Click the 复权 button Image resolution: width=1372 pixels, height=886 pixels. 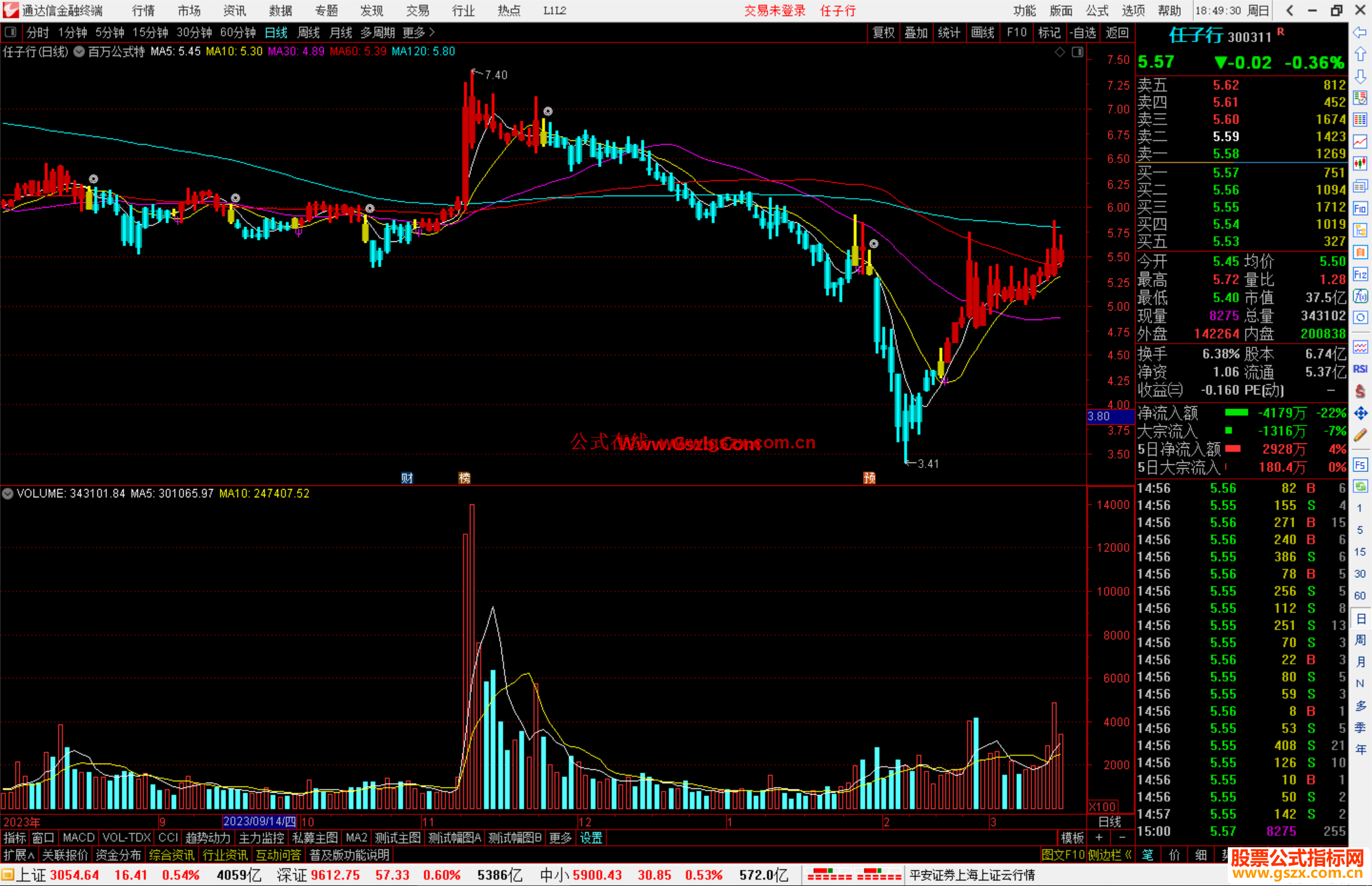coord(883,32)
